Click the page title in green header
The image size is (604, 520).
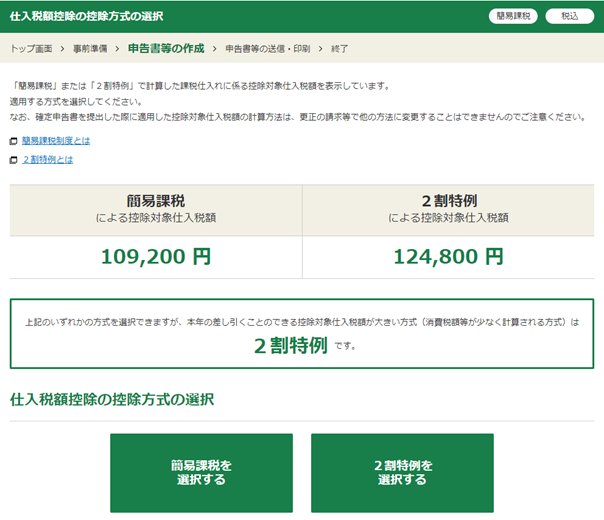coord(87,16)
